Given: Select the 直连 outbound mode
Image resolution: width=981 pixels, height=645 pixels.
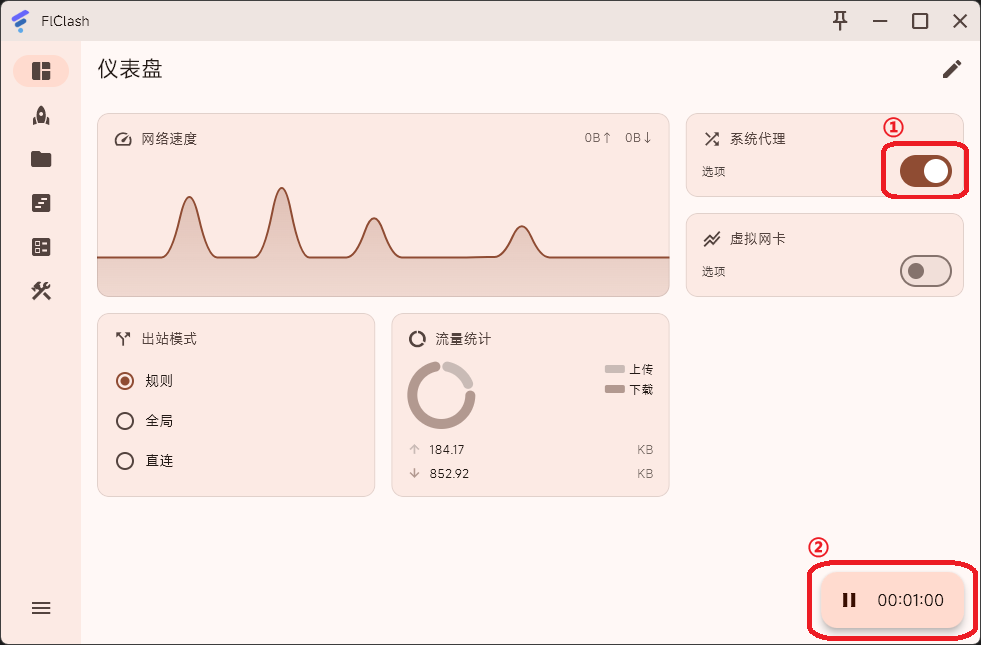Looking at the screenshot, I should tap(127, 461).
